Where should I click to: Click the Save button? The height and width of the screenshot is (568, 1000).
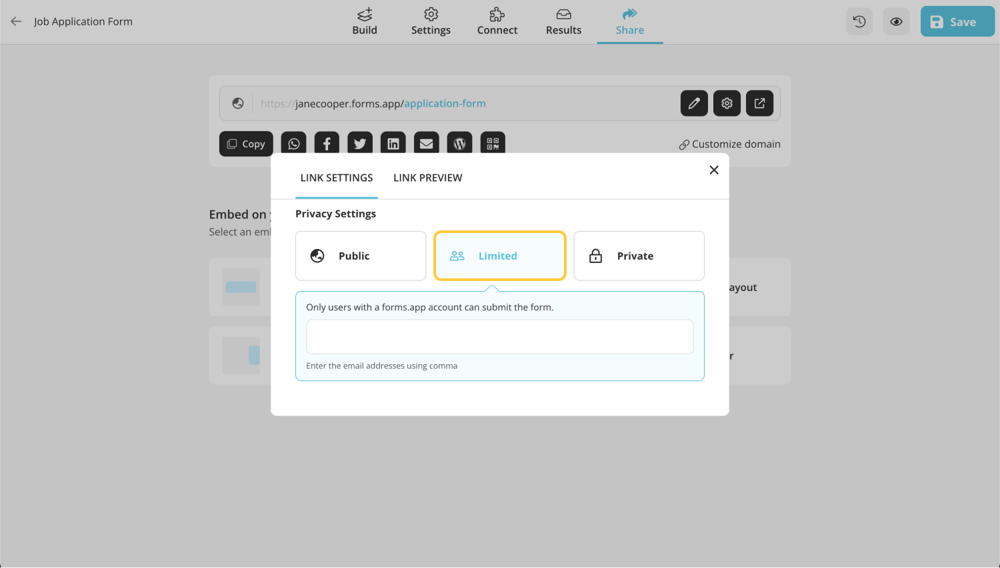(x=957, y=21)
